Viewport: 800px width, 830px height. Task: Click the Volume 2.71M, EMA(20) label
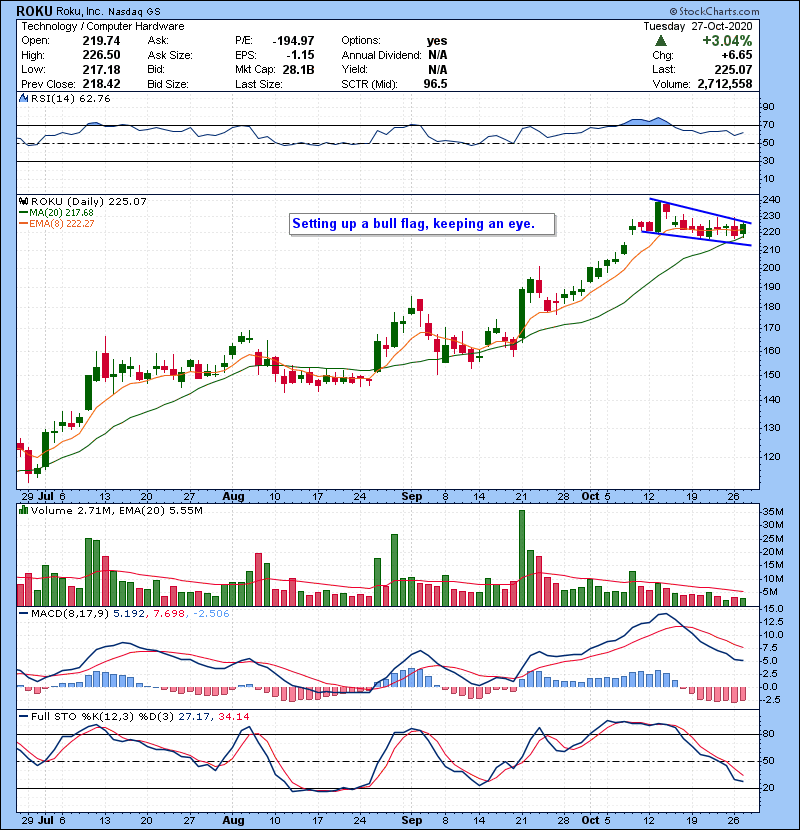116,510
